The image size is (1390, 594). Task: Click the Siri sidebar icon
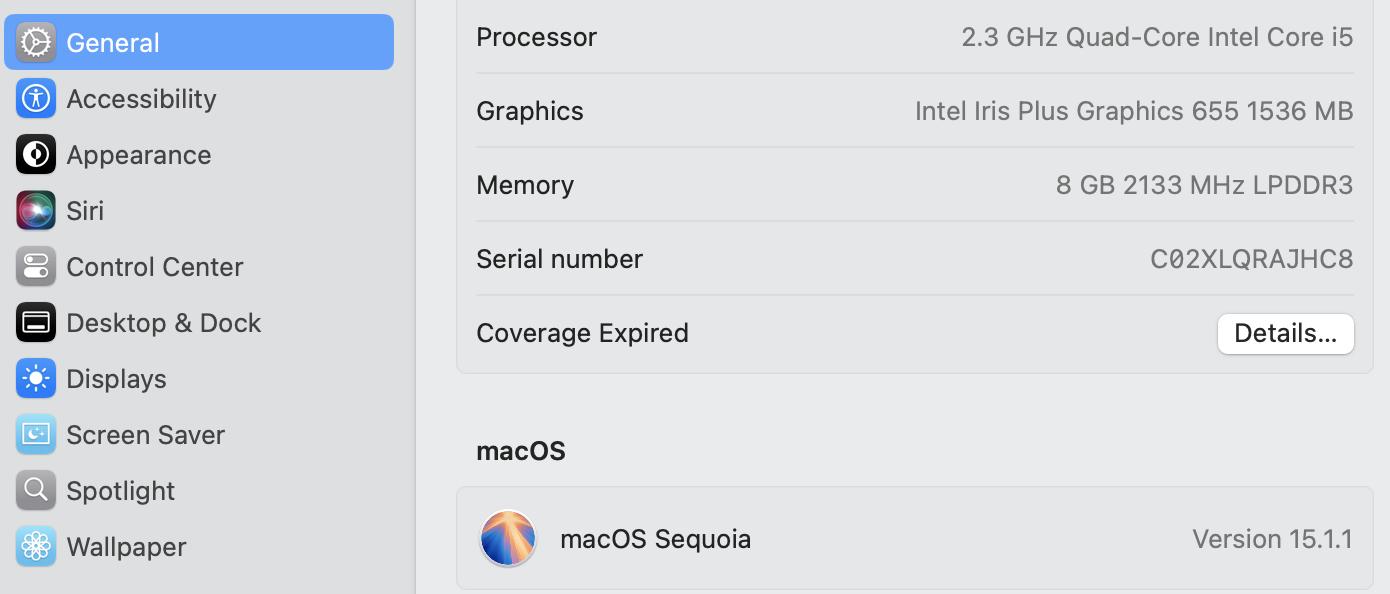pyautogui.click(x=36, y=211)
